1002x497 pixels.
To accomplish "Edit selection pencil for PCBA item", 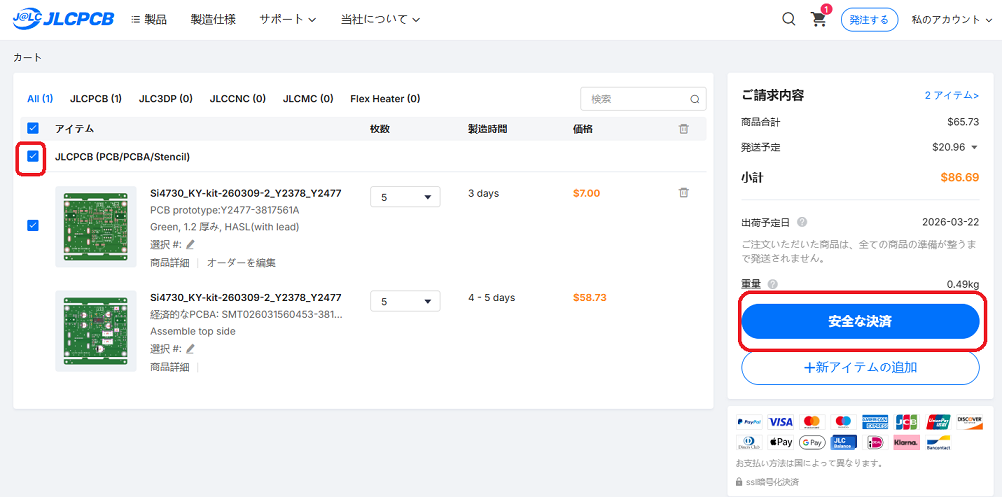I will point(190,349).
